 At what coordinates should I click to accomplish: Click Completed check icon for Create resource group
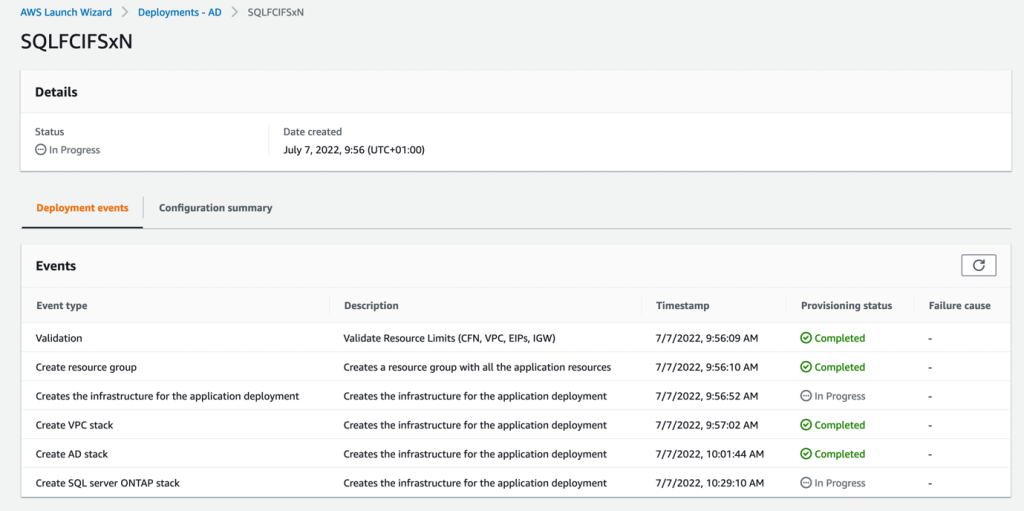click(x=806, y=367)
